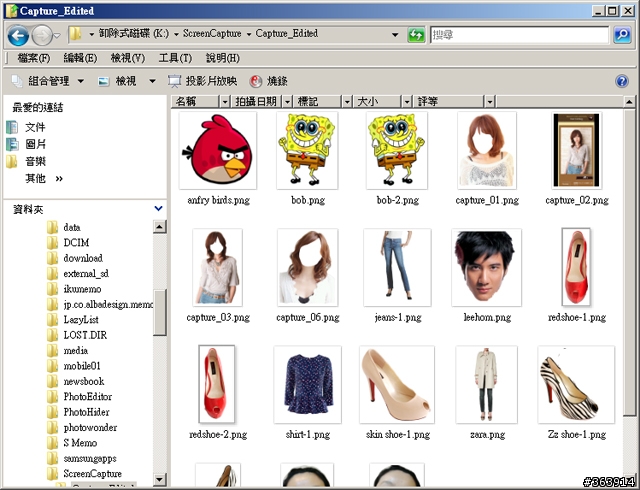
Task: Open the address bar history dropdown
Action: [x=395, y=35]
